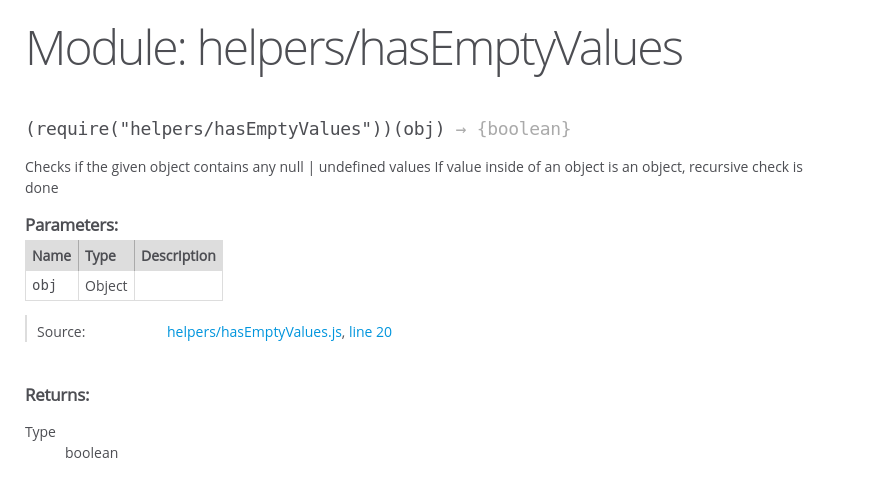
Task: Follow the line 20 link
Action: pyautogui.click(x=370, y=332)
